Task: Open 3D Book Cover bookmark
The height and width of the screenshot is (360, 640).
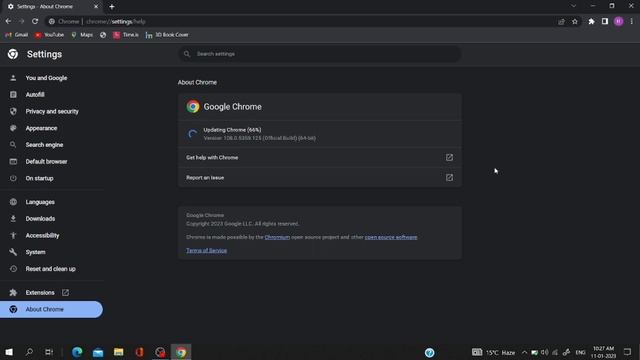Action: pyautogui.click(x=167, y=35)
